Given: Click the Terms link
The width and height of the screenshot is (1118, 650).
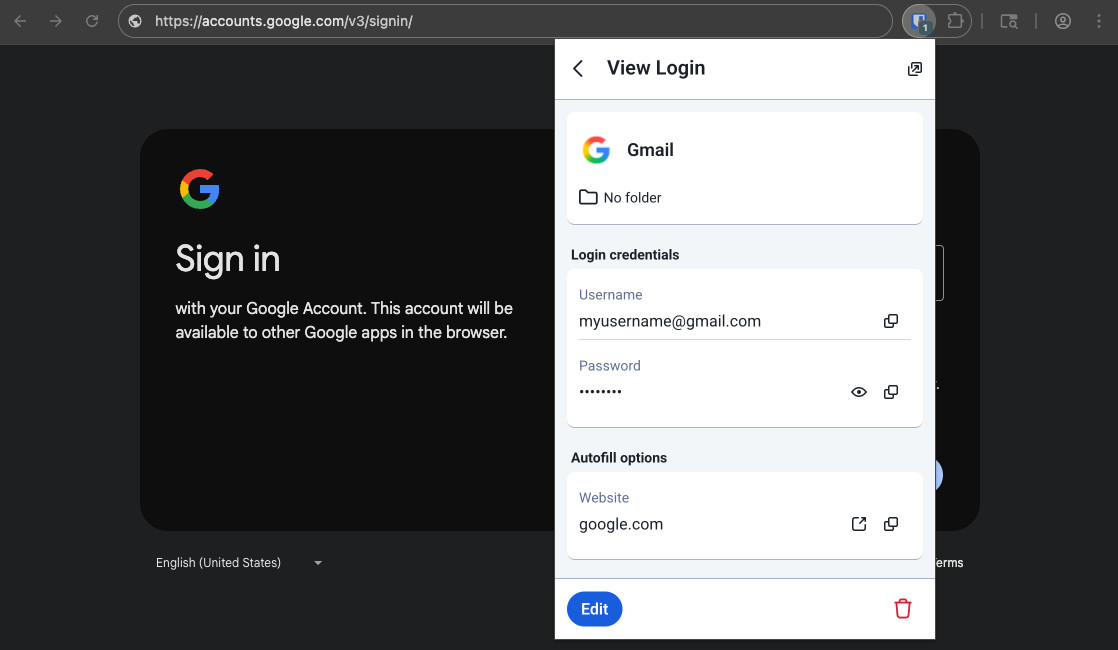Looking at the screenshot, I should pyautogui.click(x=948, y=563).
